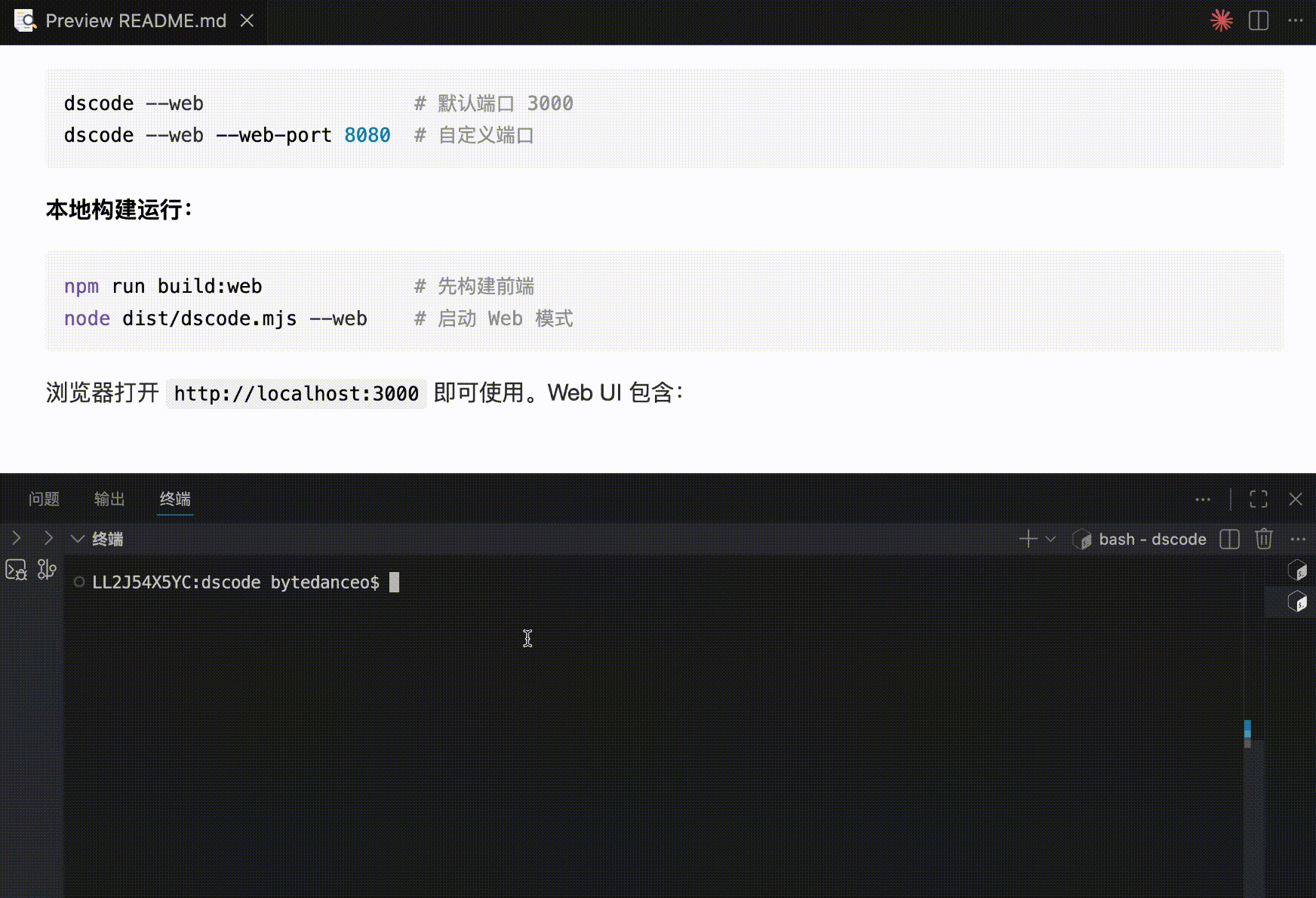
Task: Open editor More Actions ellipsis menu
Action: click(1296, 20)
